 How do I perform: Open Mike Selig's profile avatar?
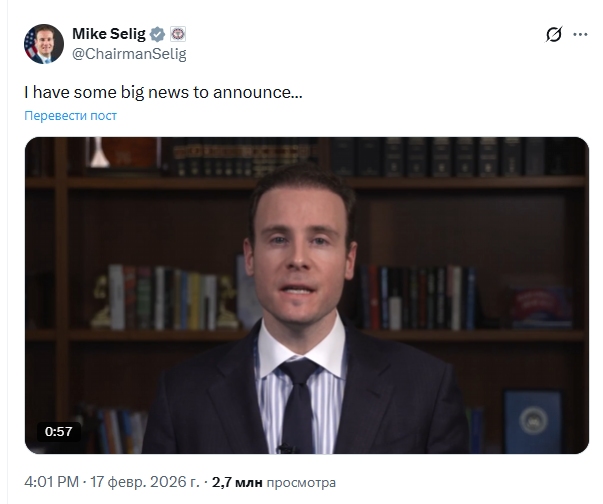point(44,44)
